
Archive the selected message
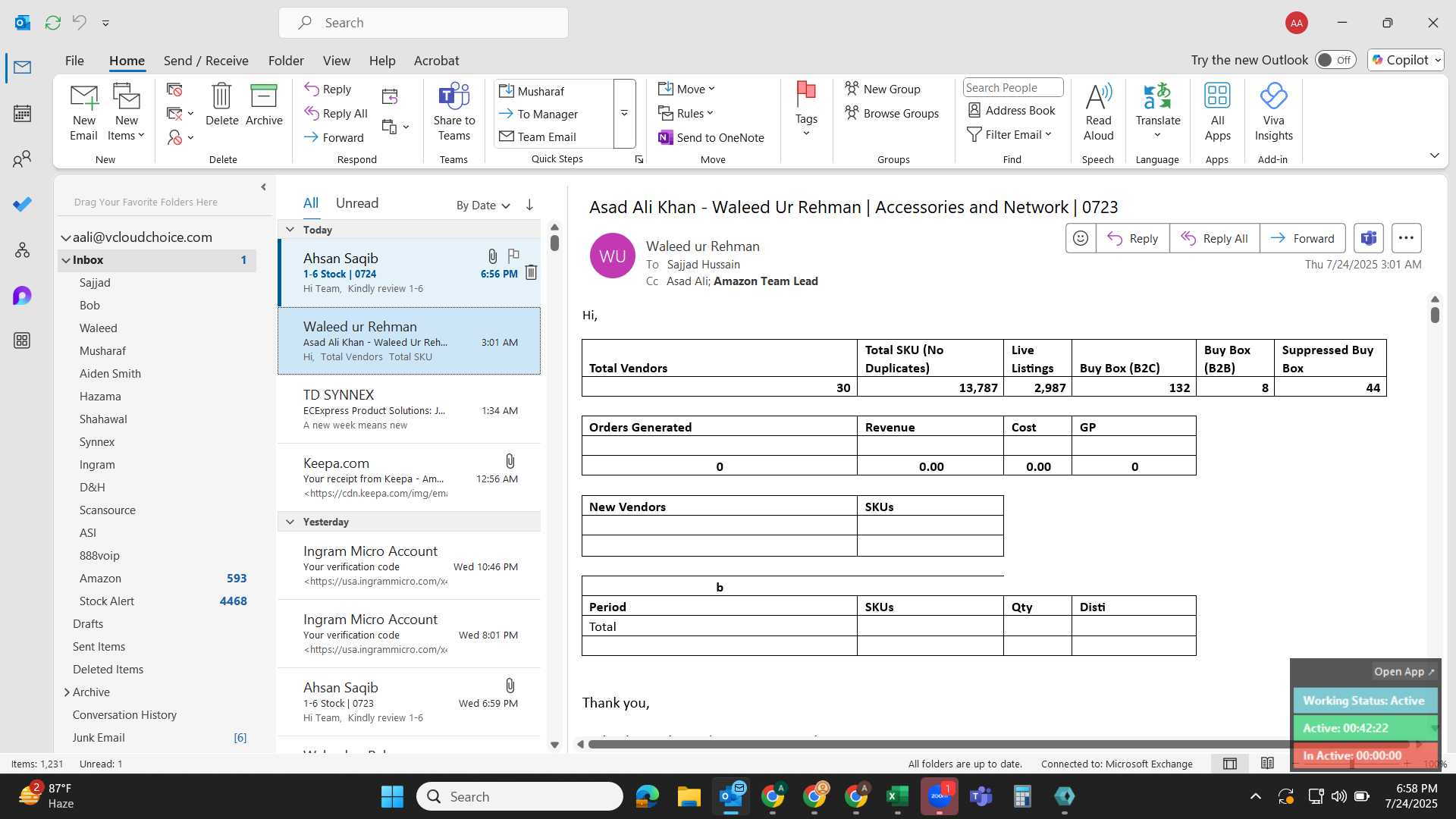(x=264, y=105)
